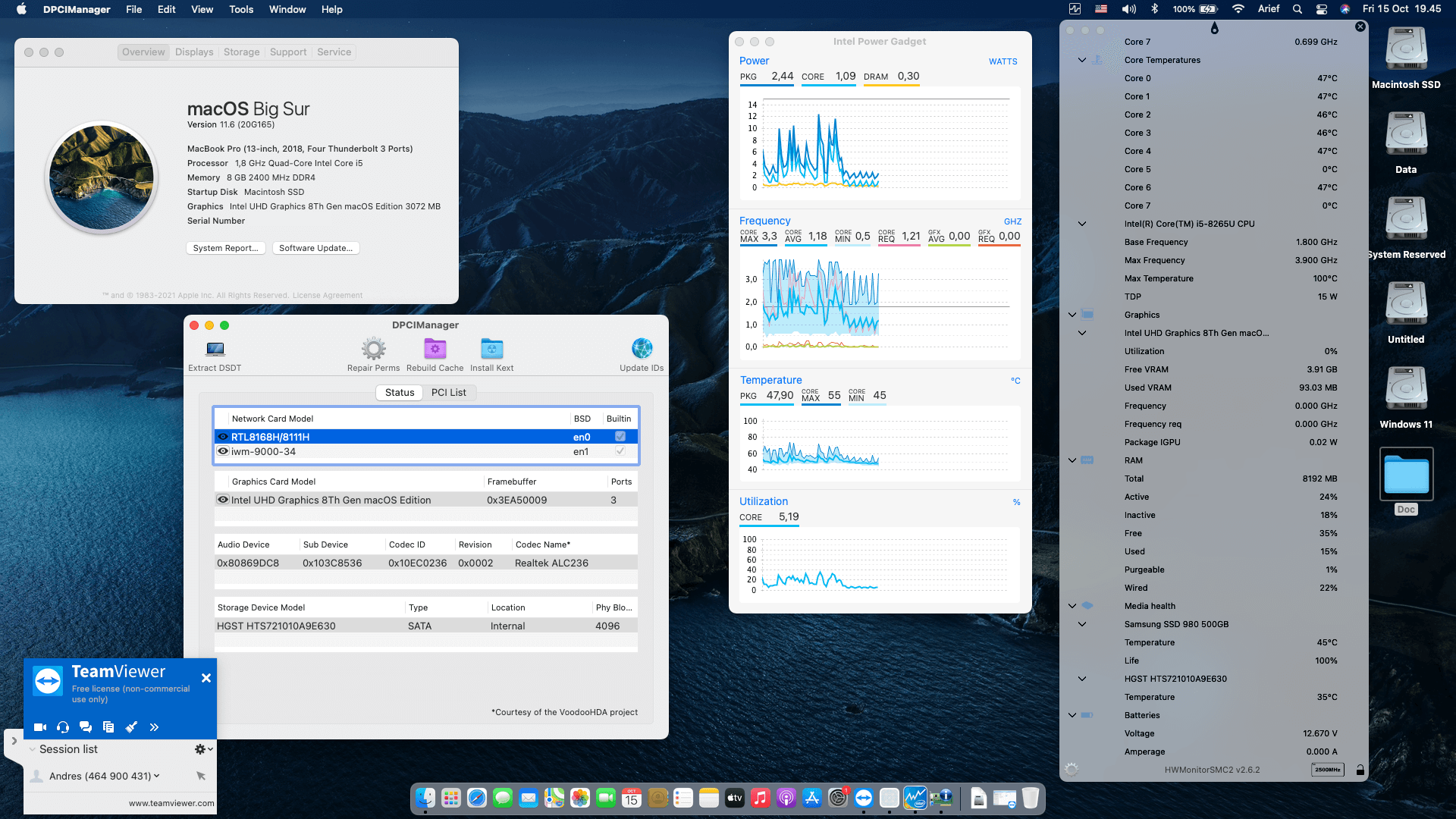
Task: Toggle eye icon for RTL8168H/8111H row
Action: click(x=223, y=437)
